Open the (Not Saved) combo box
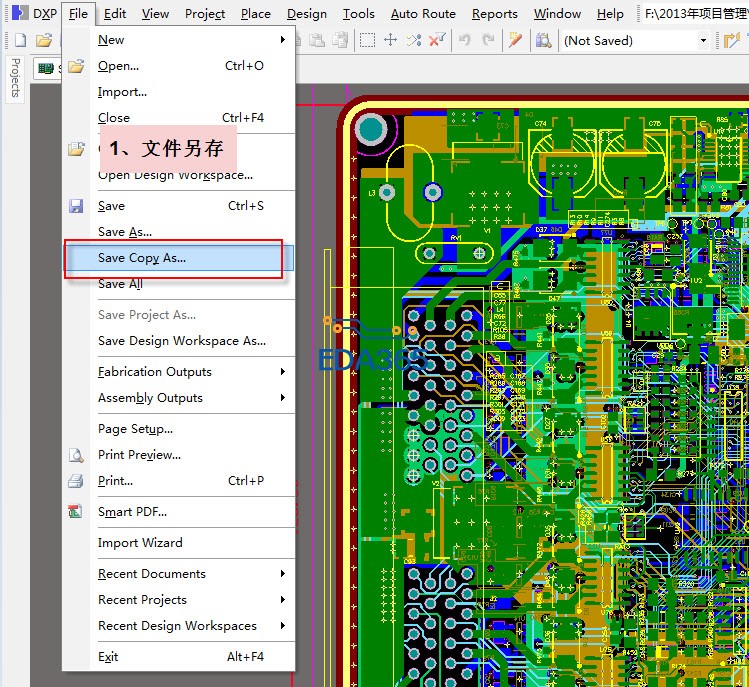Image resolution: width=749 pixels, height=687 pixels. tap(703, 41)
